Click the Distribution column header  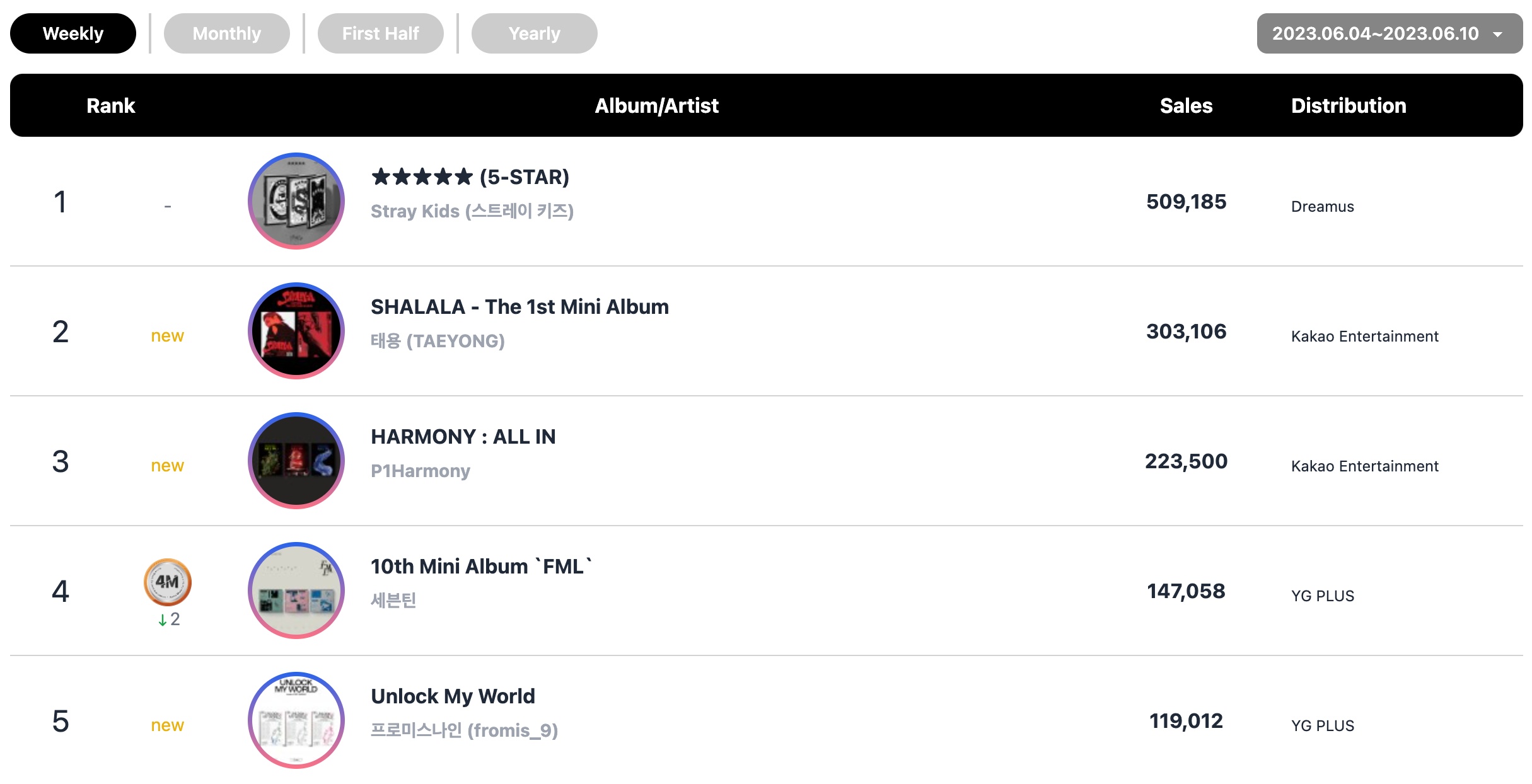[1349, 105]
